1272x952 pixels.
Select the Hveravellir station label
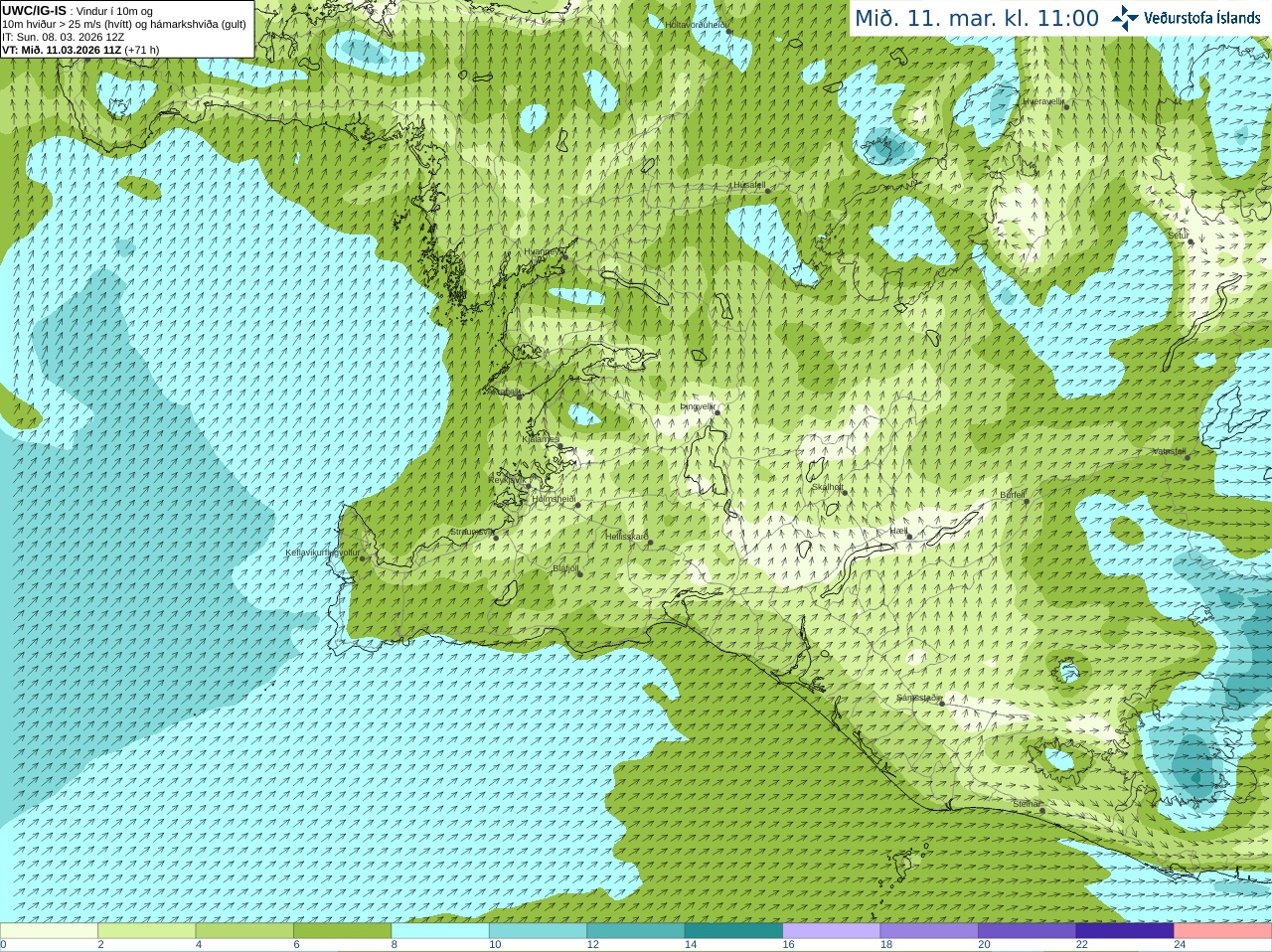[x=1043, y=101]
